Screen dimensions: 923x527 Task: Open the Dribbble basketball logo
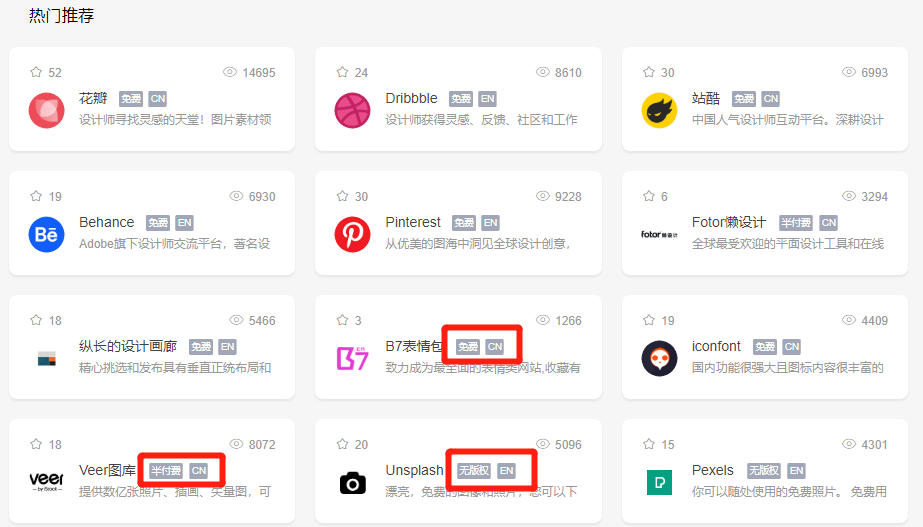353,110
